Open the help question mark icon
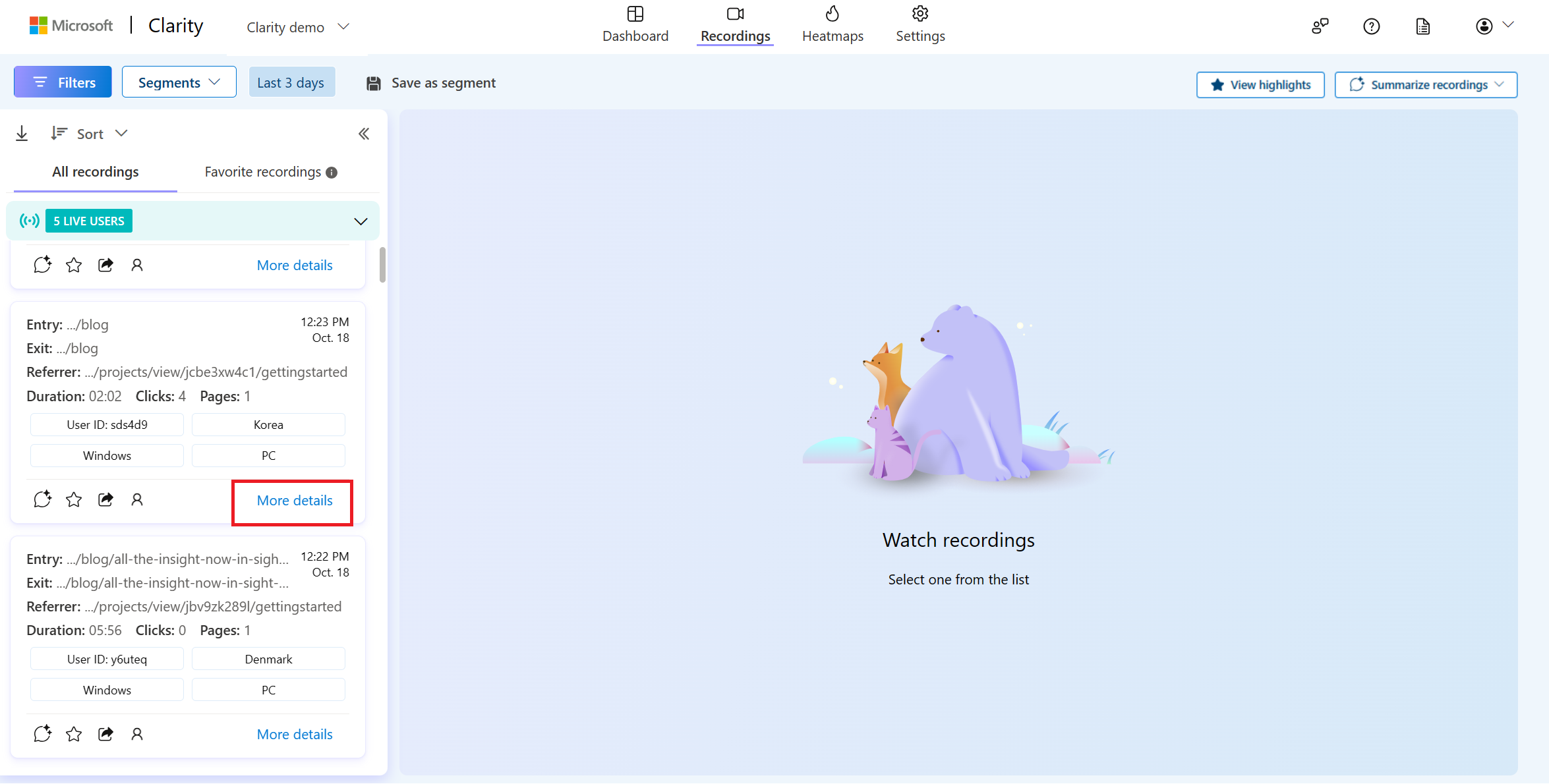Screen dimensions: 1549x784 point(1372,26)
